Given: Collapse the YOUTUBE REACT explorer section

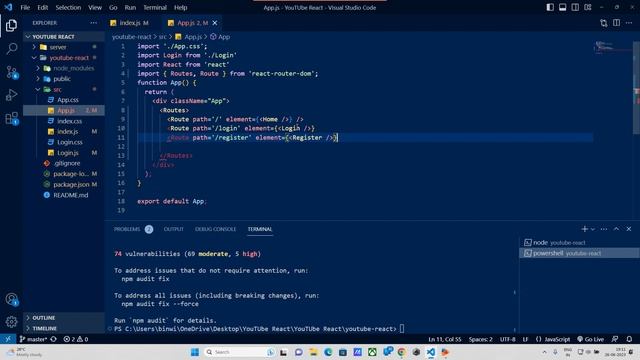Looking at the screenshot, I should click(x=63, y=37).
